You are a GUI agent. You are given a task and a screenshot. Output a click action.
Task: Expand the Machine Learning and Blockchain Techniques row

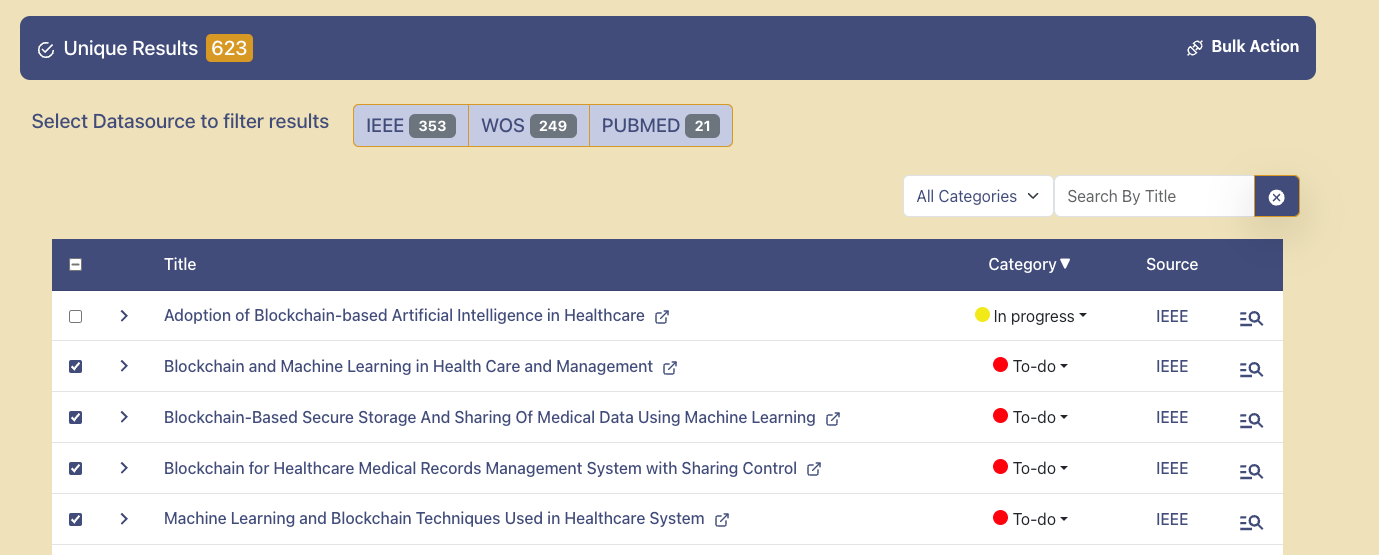click(124, 520)
